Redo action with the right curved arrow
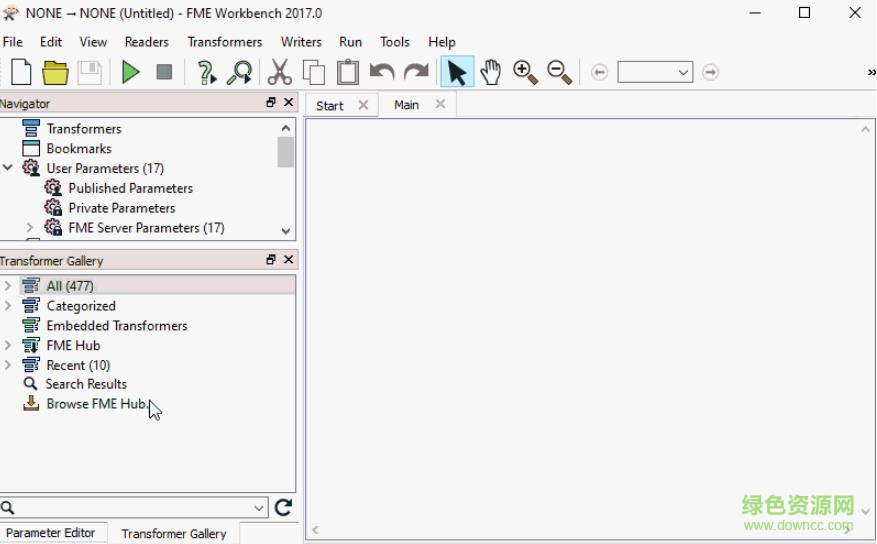The image size is (877, 544). click(x=416, y=72)
